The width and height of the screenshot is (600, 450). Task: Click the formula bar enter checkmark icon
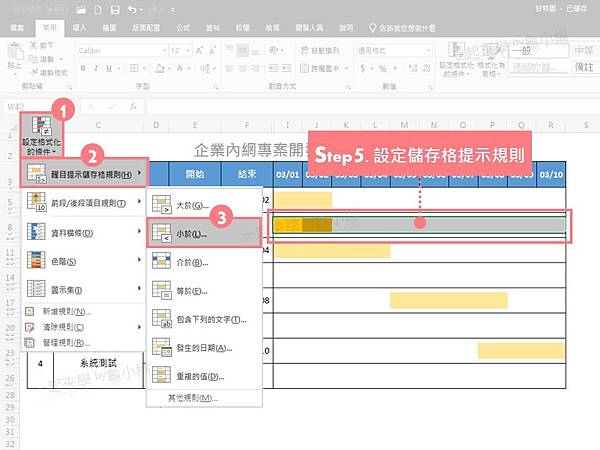tap(112, 106)
